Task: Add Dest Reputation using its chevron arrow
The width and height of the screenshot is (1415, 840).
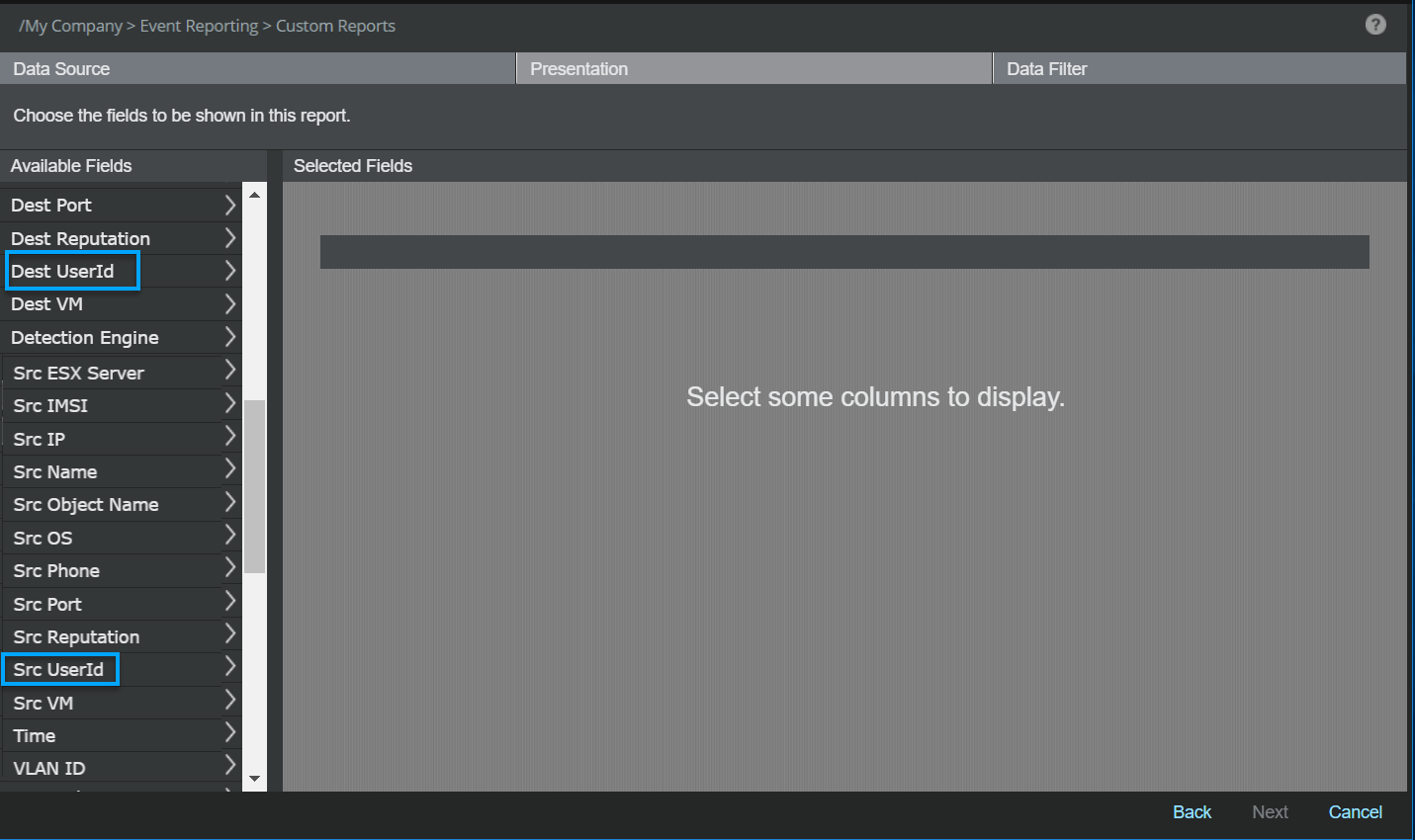Action: (229, 238)
